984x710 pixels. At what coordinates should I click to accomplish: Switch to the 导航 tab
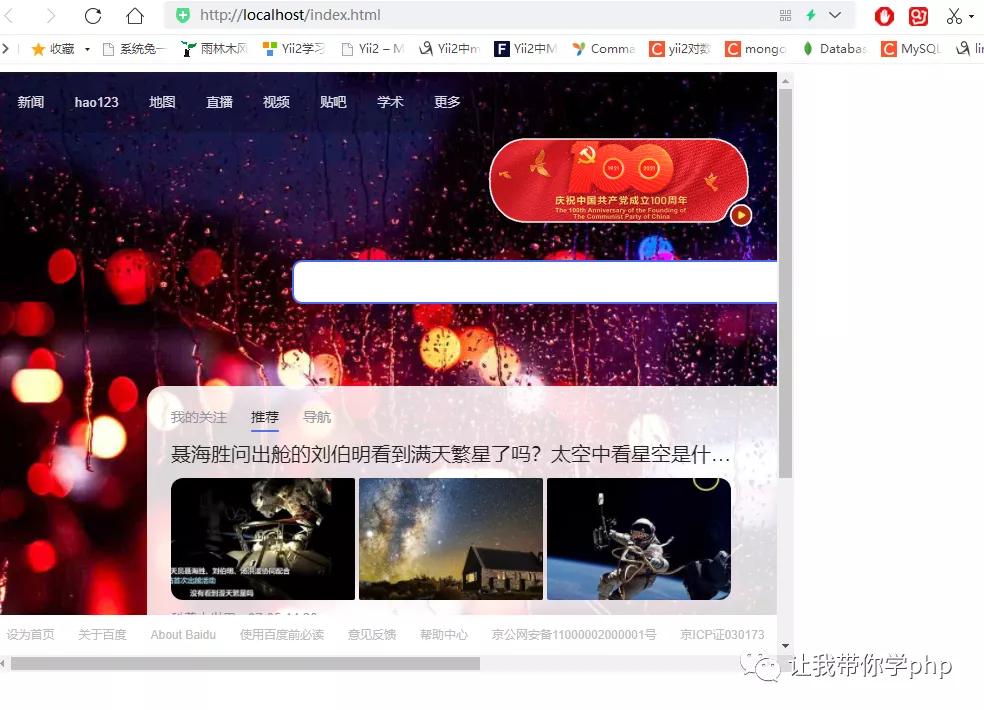pos(317,417)
